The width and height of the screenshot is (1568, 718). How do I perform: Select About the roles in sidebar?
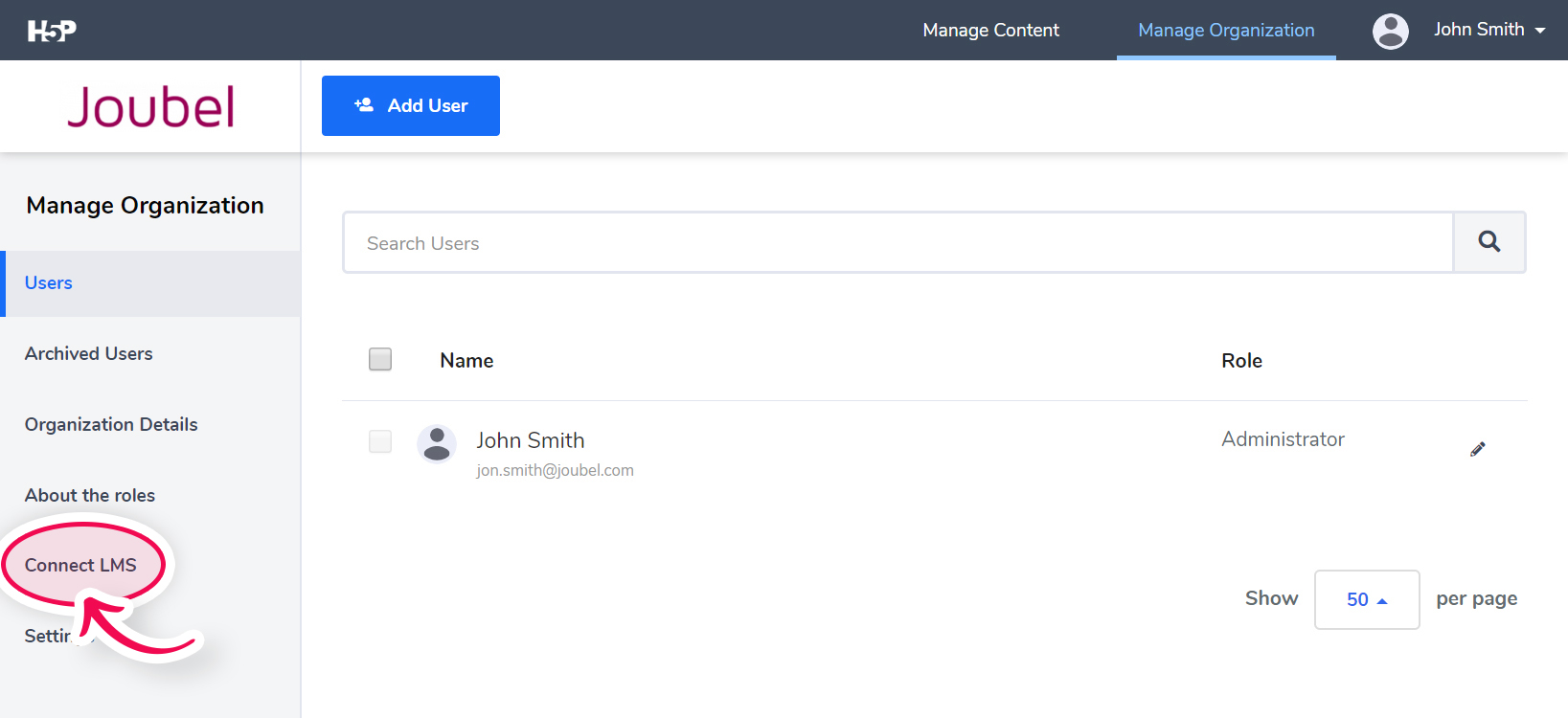(90, 495)
